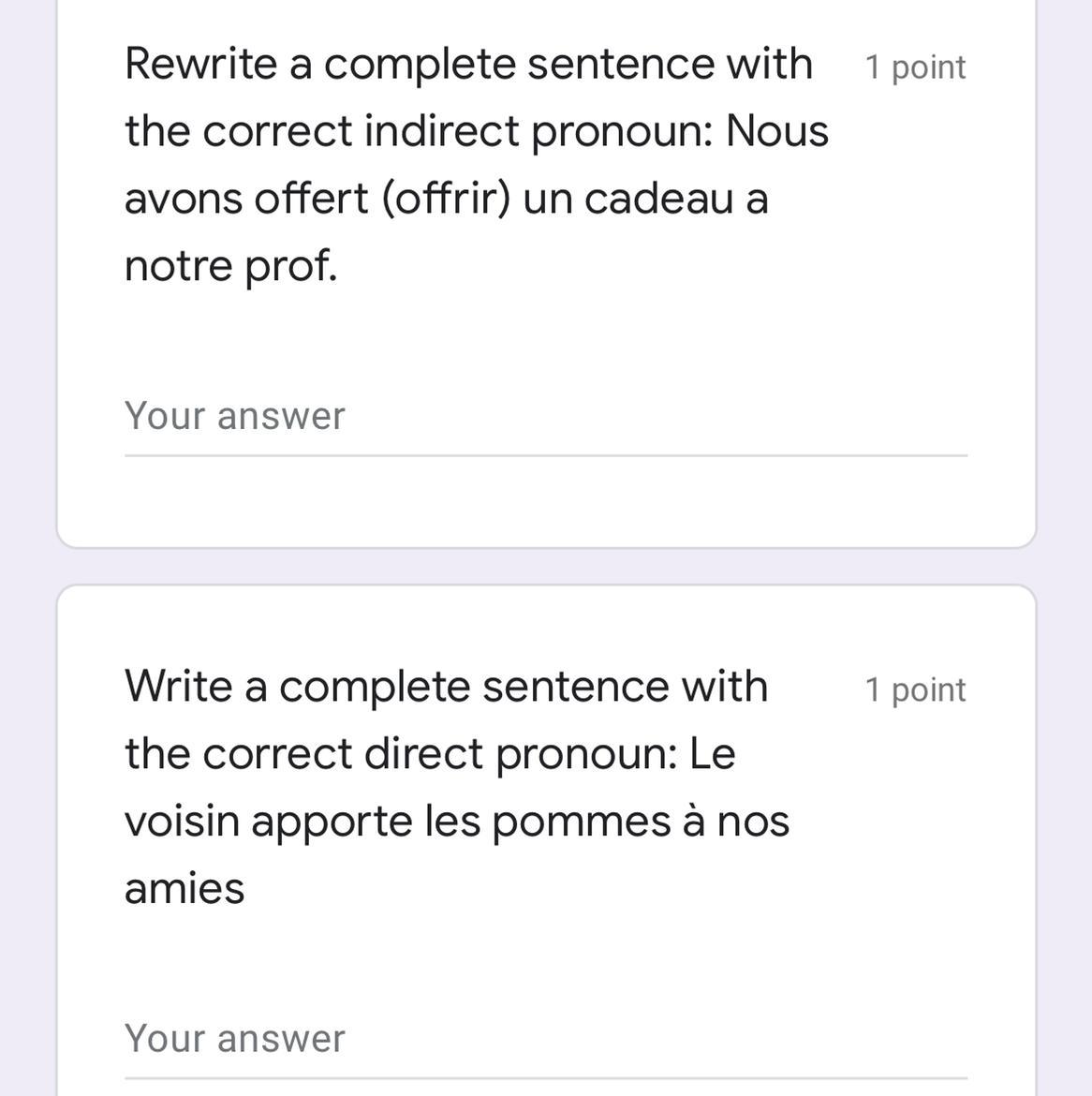Image resolution: width=1092 pixels, height=1096 pixels.
Task: Click the word "voisin" in the second question
Action: (x=183, y=821)
